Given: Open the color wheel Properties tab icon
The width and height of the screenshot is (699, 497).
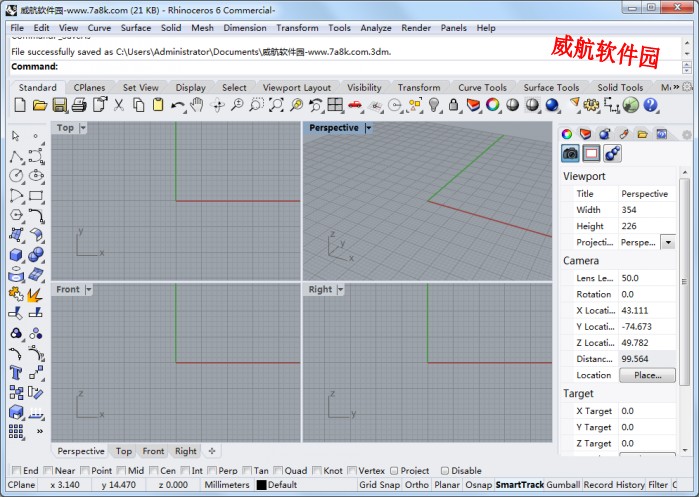Looking at the screenshot, I should pyautogui.click(x=567, y=134).
